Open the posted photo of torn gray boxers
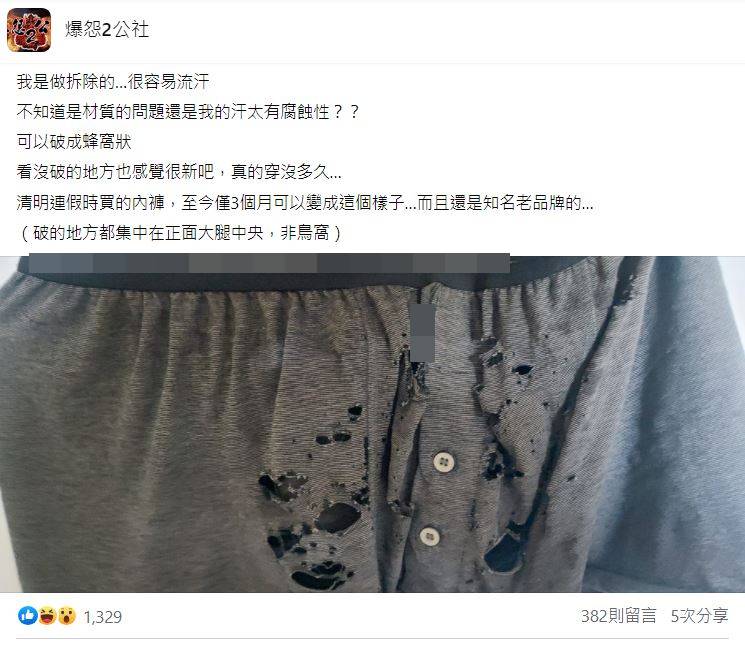Image resolution: width=745 pixels, height=645 pixels. [372, 424]
